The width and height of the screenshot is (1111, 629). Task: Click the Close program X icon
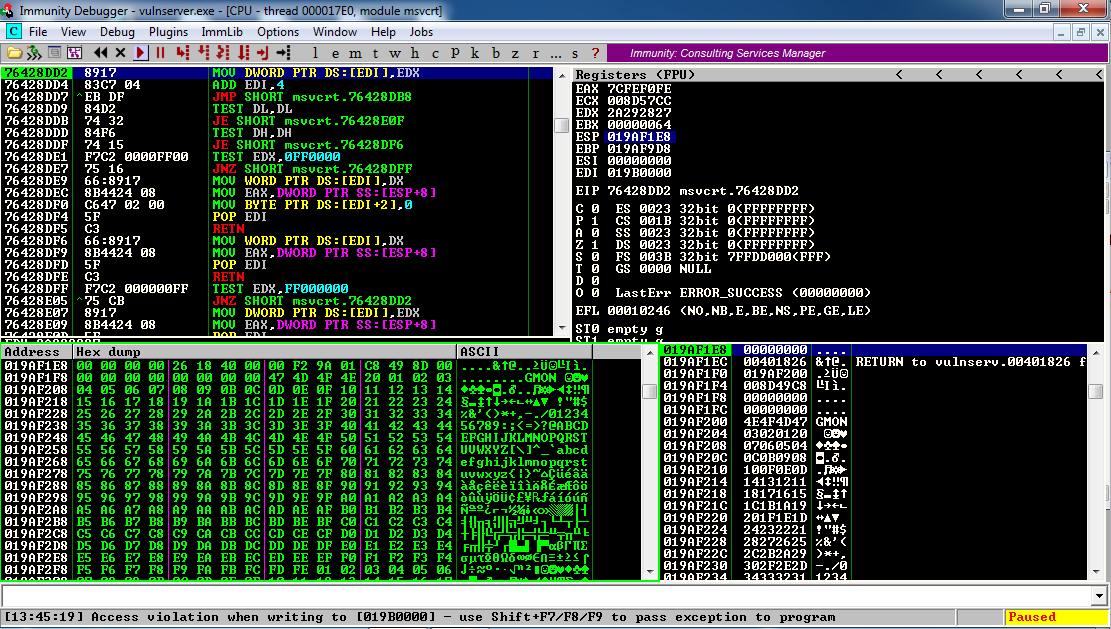tap(120, 52)
